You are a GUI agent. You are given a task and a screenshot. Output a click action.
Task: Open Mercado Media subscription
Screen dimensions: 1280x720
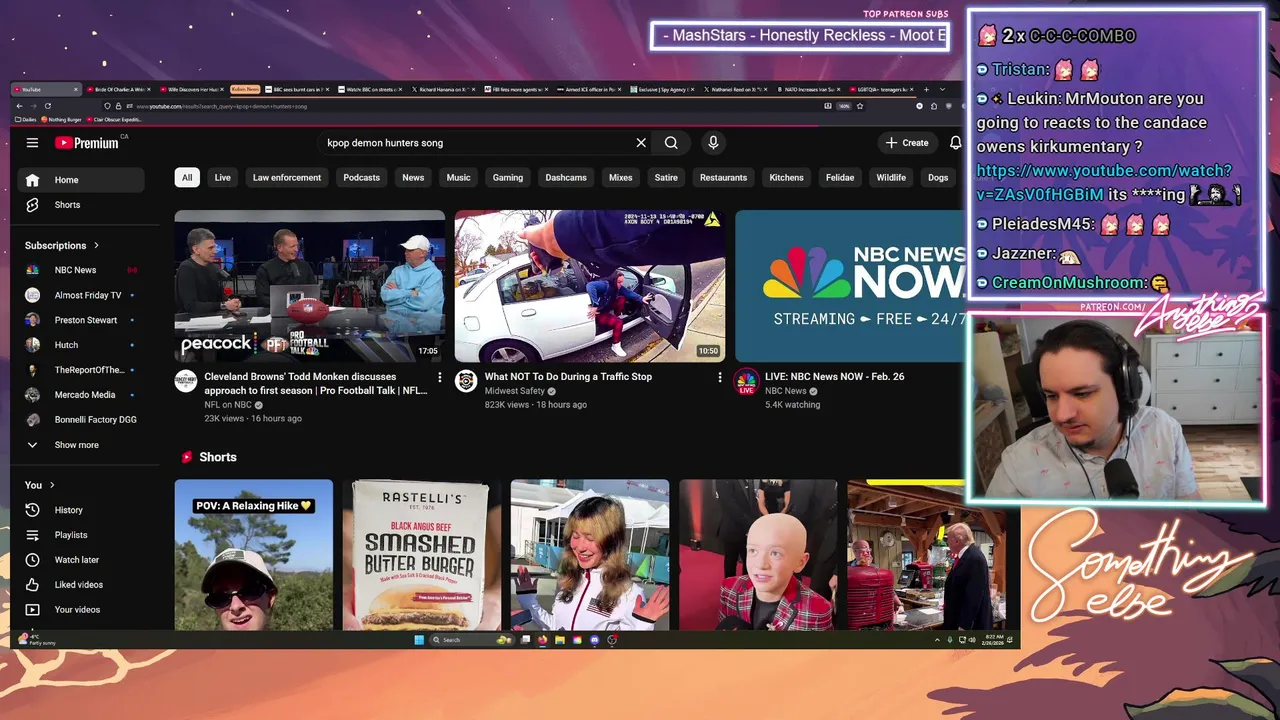(x=81, y=395)
